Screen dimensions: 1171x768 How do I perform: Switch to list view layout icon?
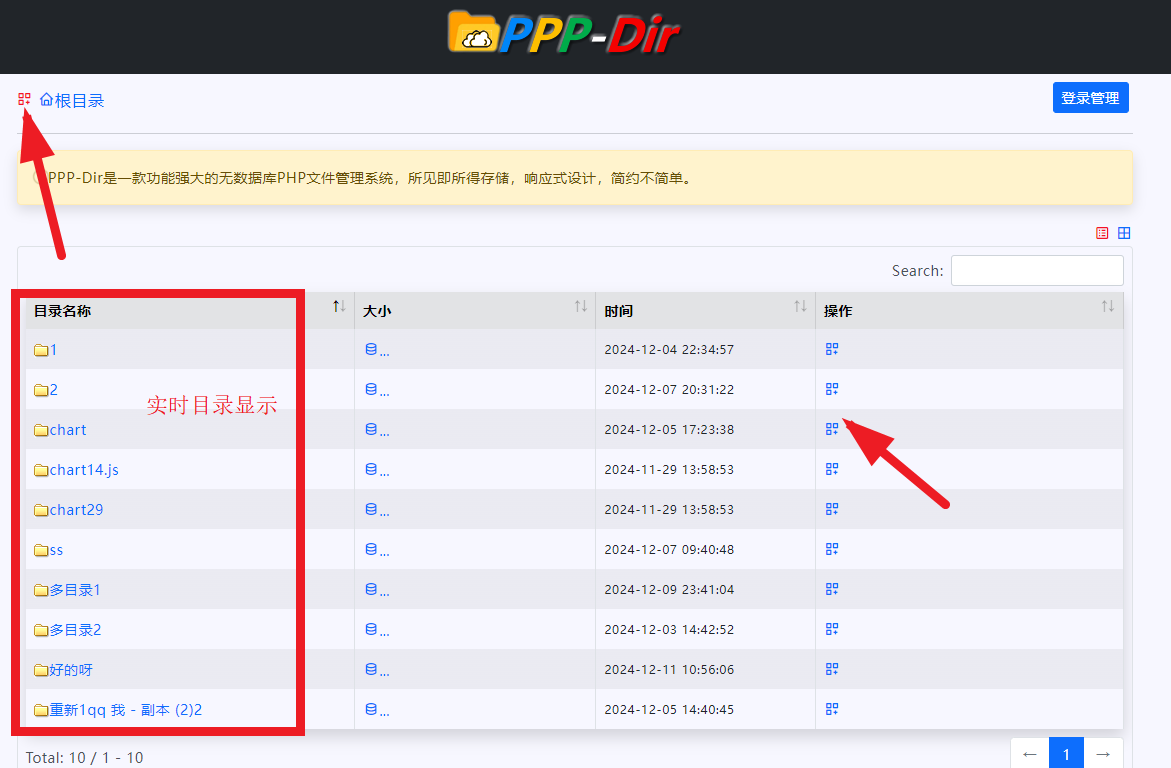point(1102,233)
